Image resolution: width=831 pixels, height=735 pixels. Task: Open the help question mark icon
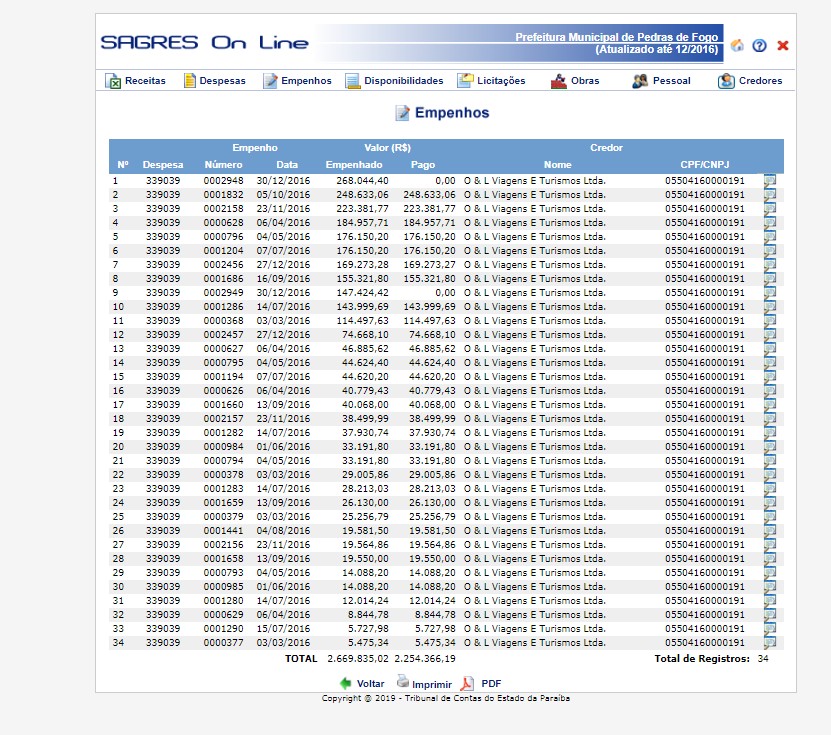click(x=759, y=46)
